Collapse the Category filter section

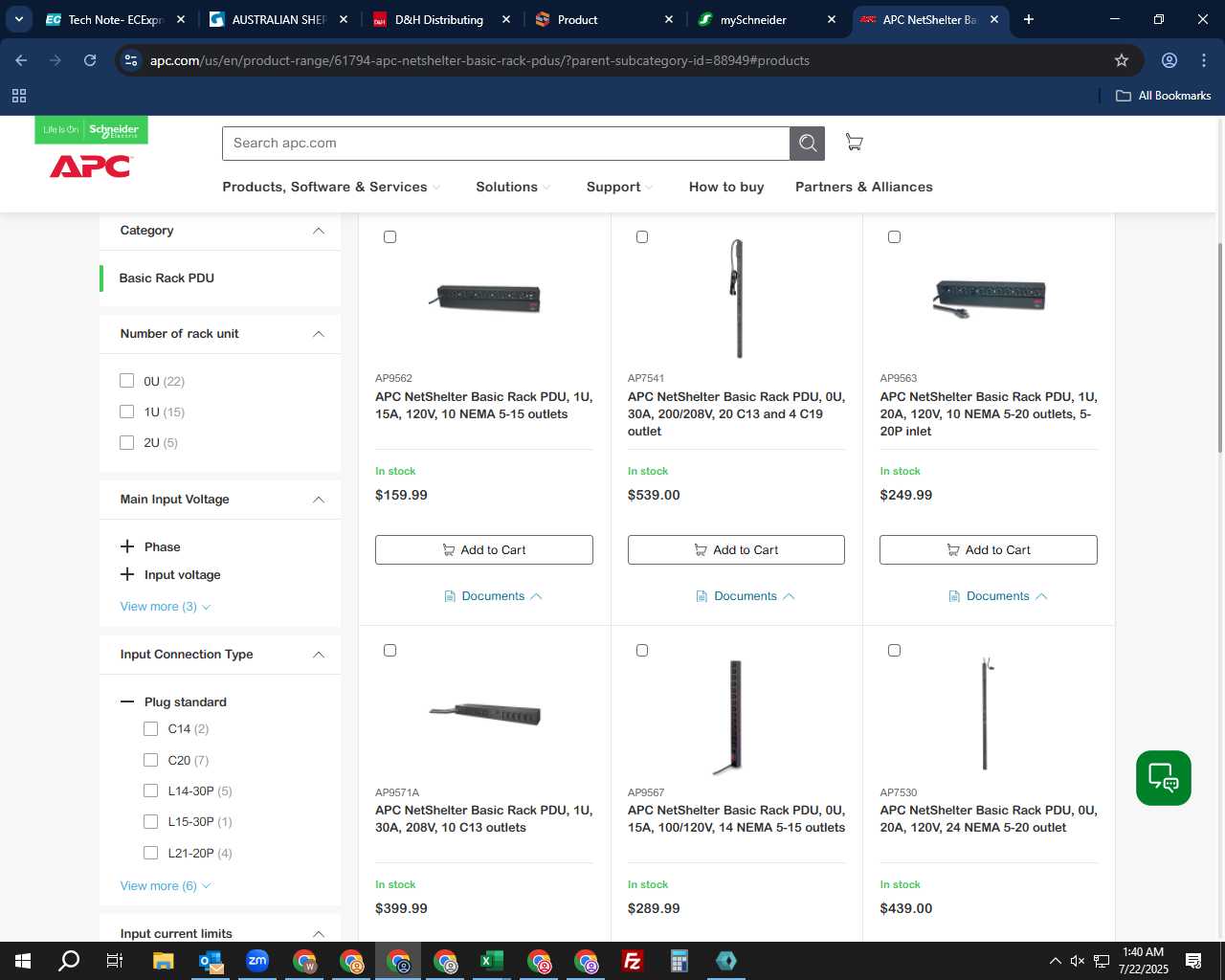(319, 231)
